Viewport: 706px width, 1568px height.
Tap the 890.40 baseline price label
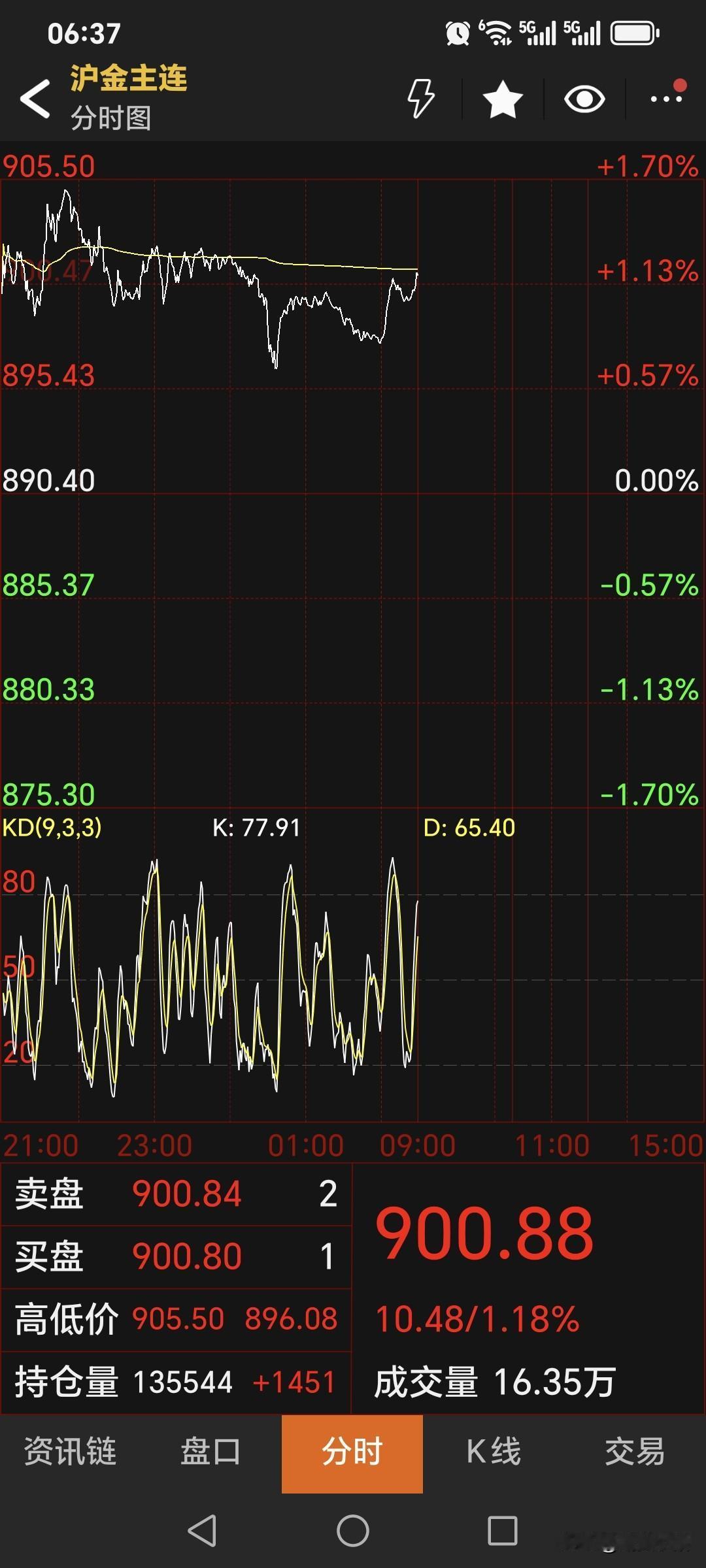click(x=48, y=480)
